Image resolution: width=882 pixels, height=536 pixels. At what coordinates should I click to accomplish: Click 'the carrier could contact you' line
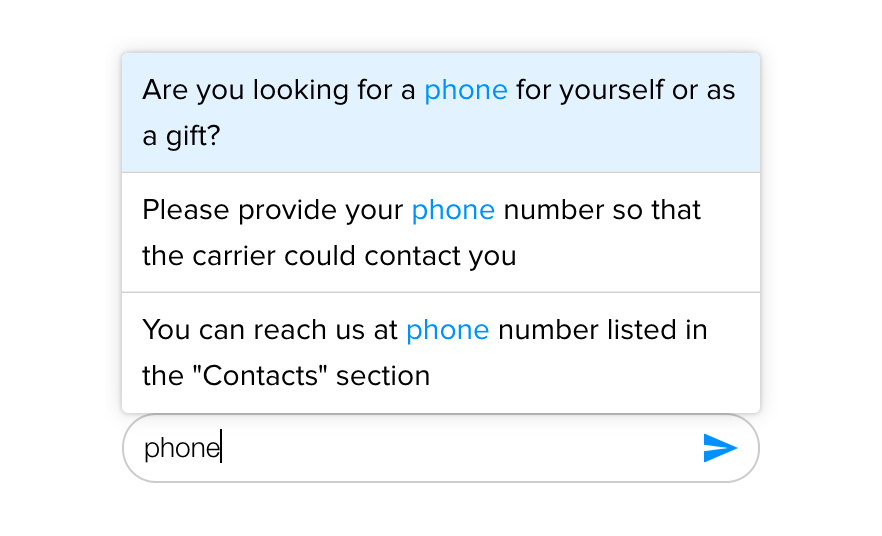[329, 256]
